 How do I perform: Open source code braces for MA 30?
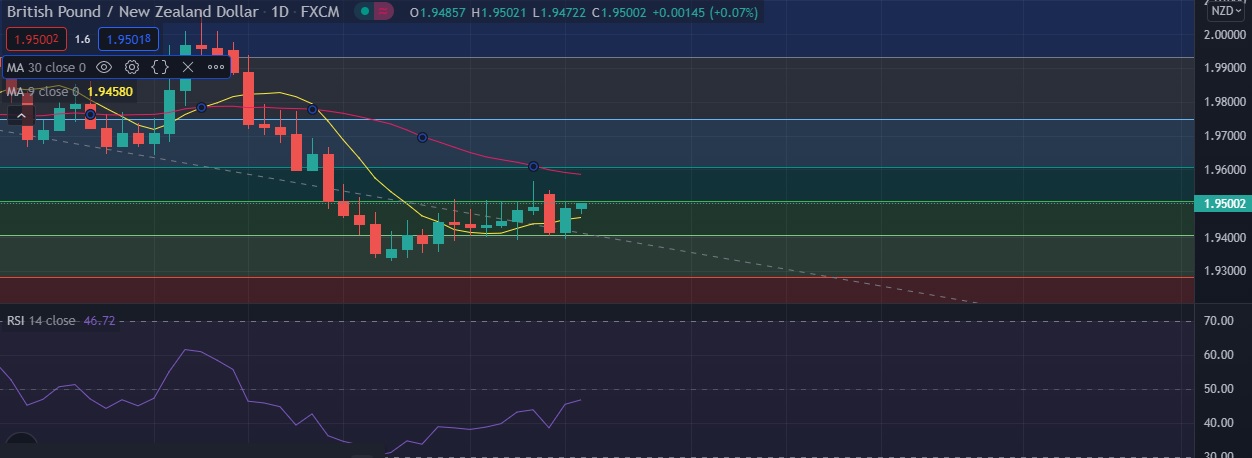tap(159, 67)
